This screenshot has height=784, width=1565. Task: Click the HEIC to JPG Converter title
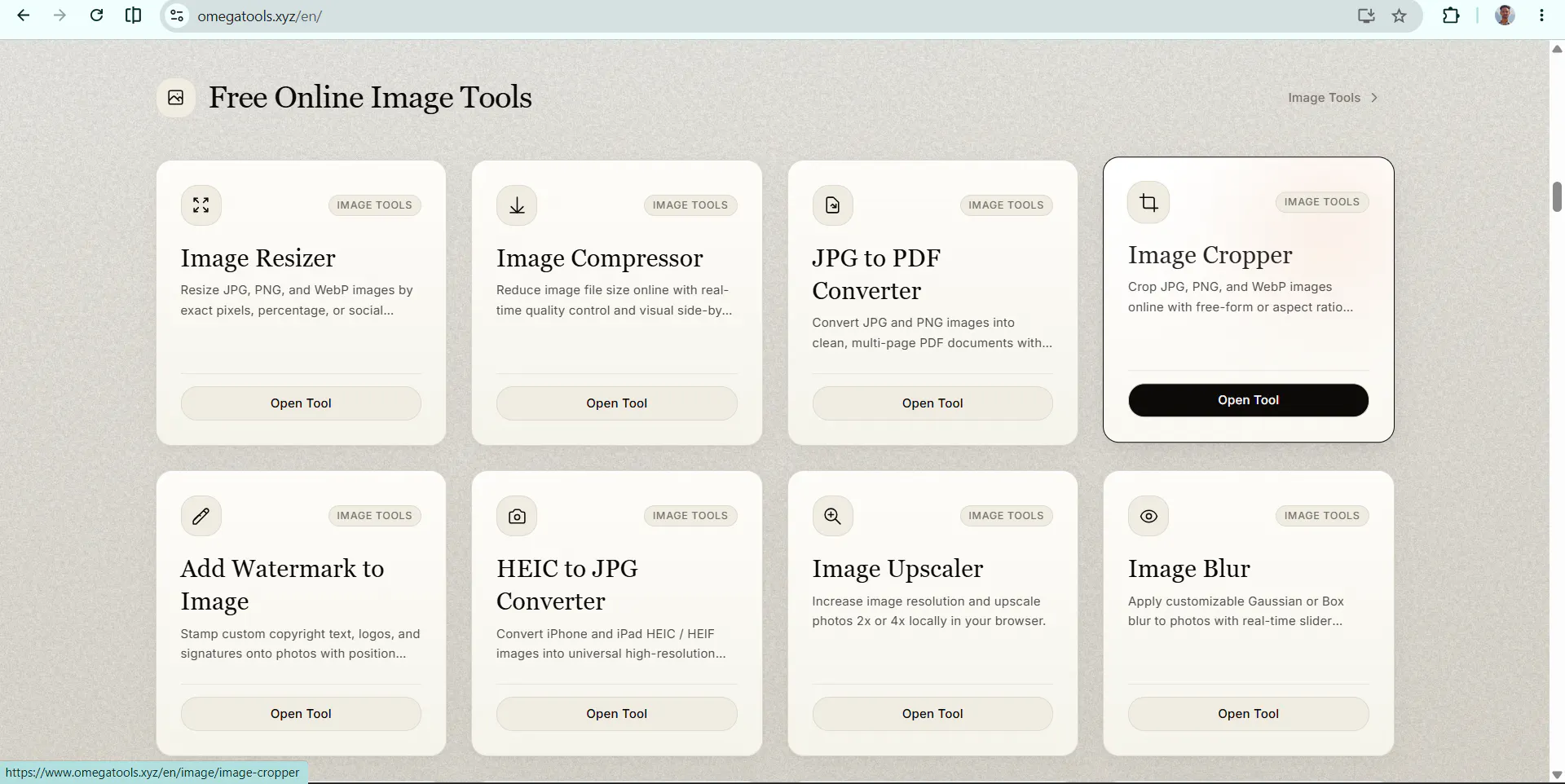567,585
